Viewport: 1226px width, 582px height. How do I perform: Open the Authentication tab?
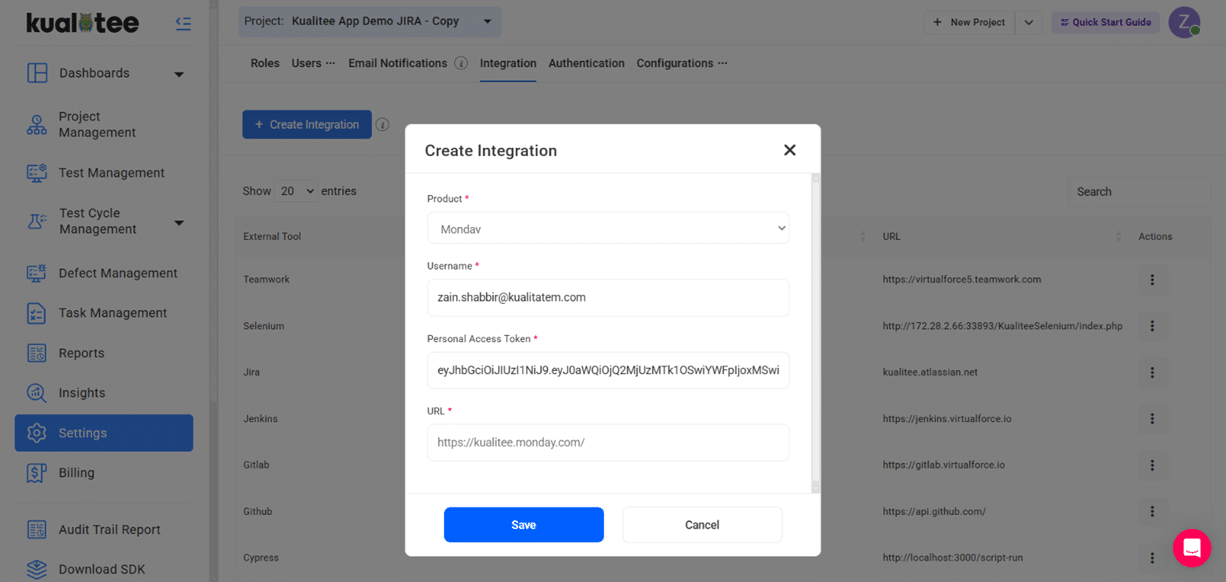(x=587, y=63)
